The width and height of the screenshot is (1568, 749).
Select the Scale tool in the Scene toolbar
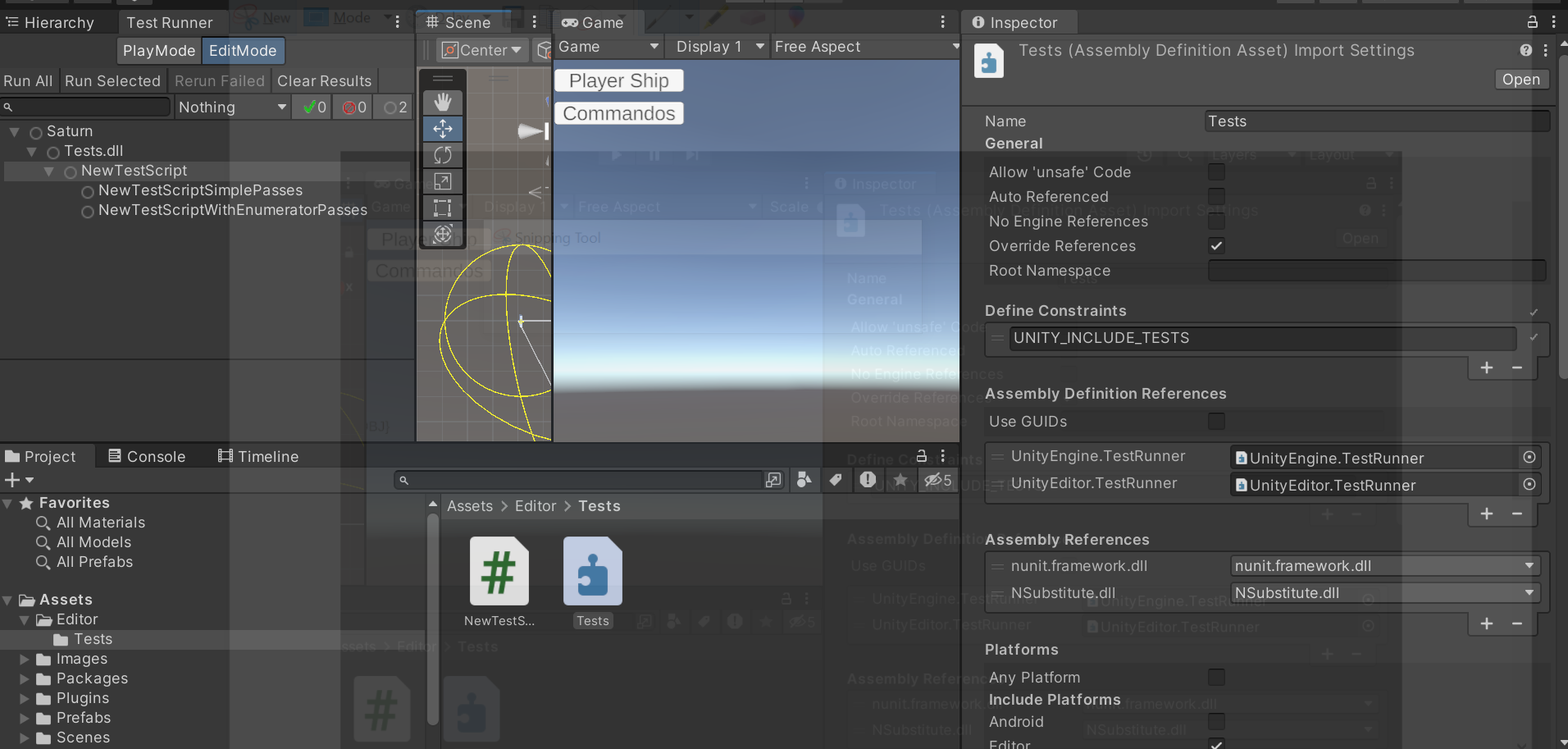pos(442,181)
